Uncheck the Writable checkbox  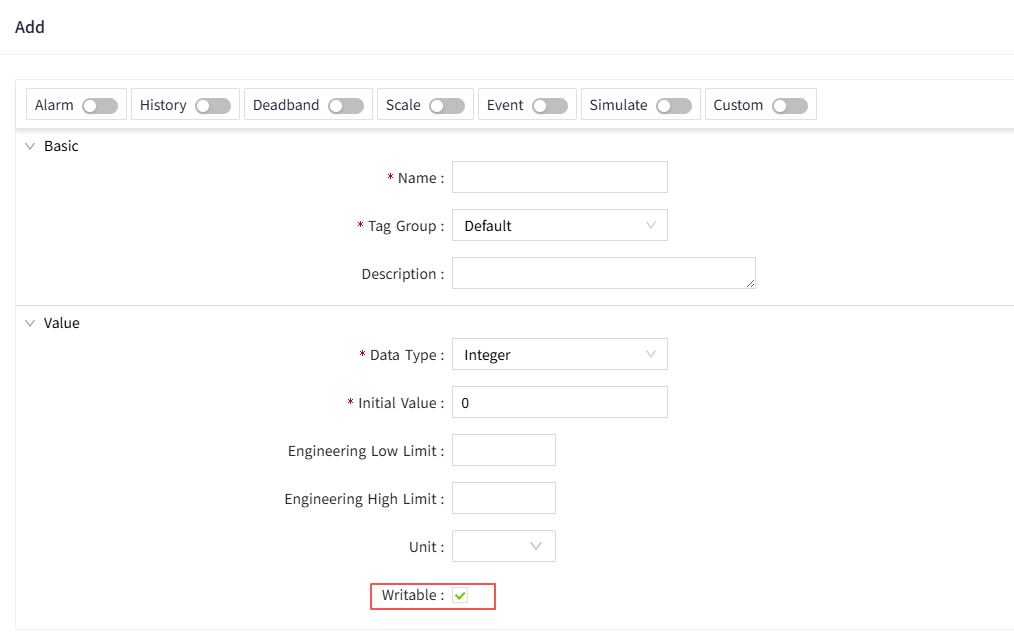460,596
